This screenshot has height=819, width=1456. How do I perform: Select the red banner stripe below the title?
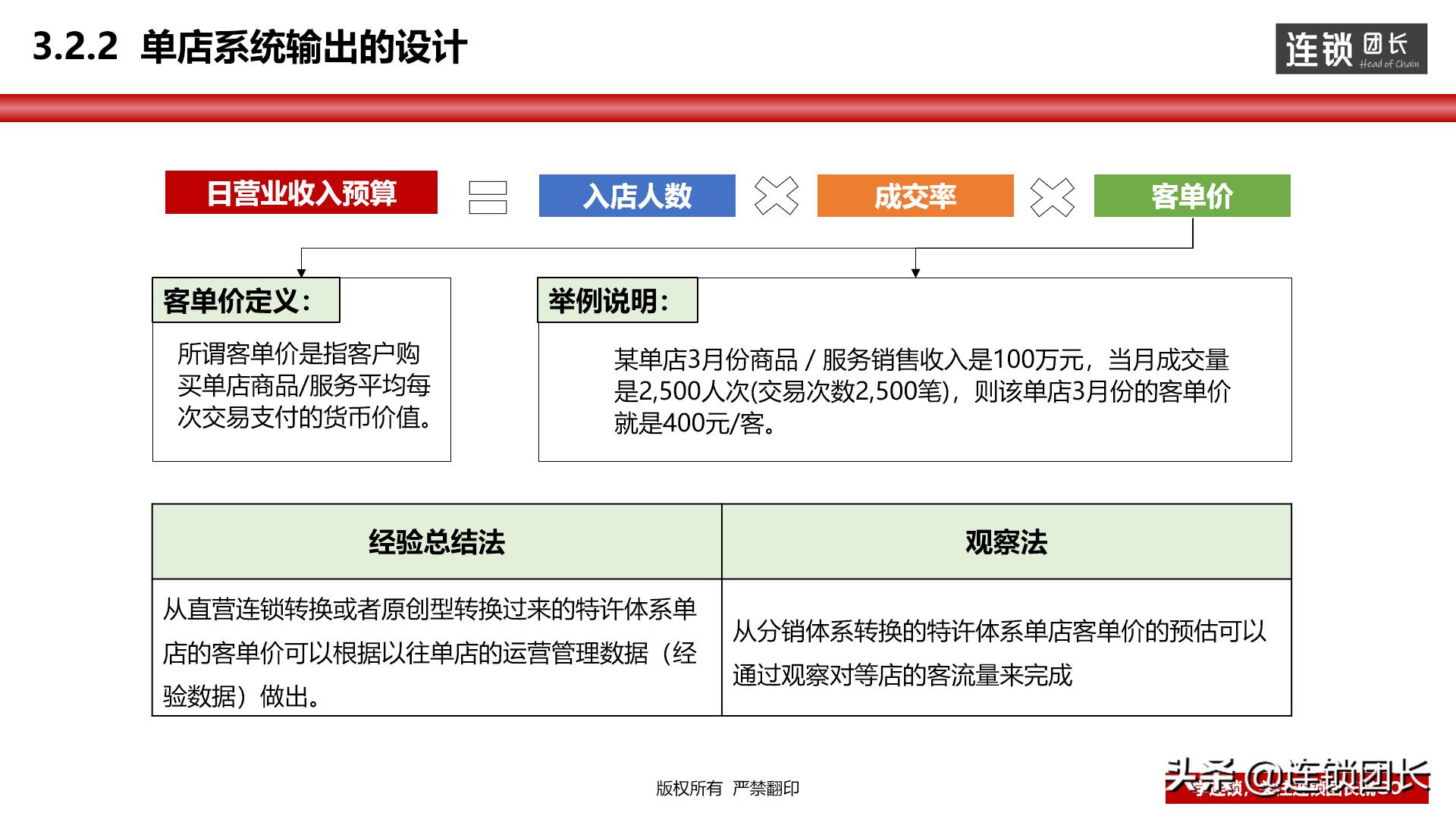728,108
